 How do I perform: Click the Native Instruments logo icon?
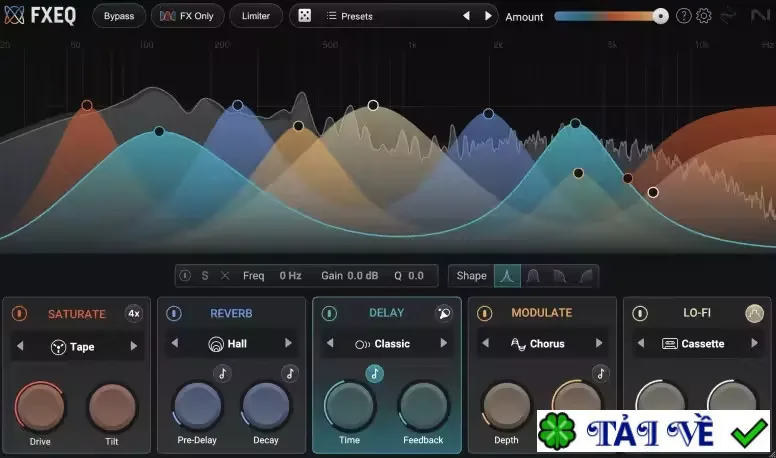(760, 16)
